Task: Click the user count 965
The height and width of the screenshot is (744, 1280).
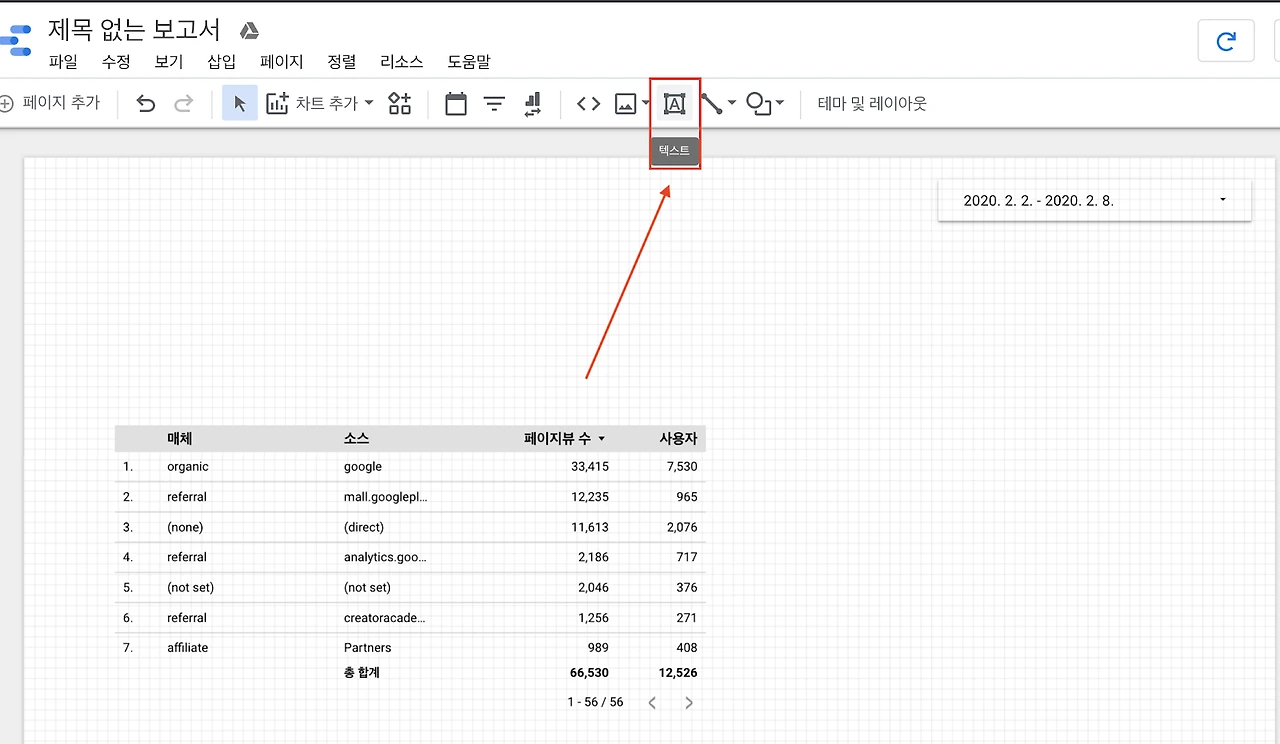Action: coord(687,497)
